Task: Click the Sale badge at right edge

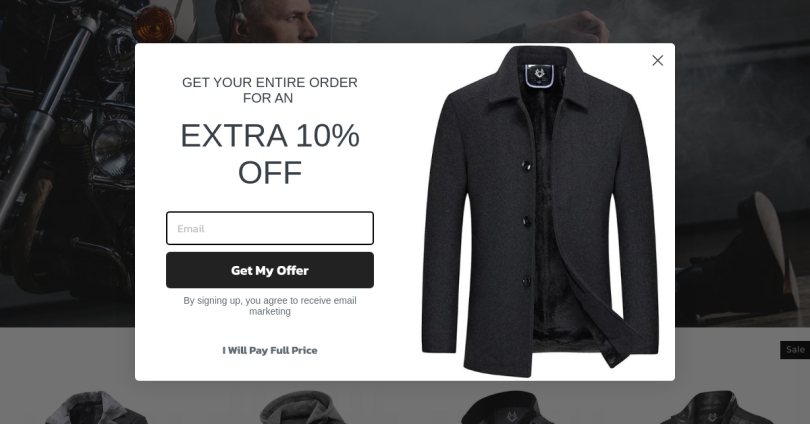Action: click(795, 350)
